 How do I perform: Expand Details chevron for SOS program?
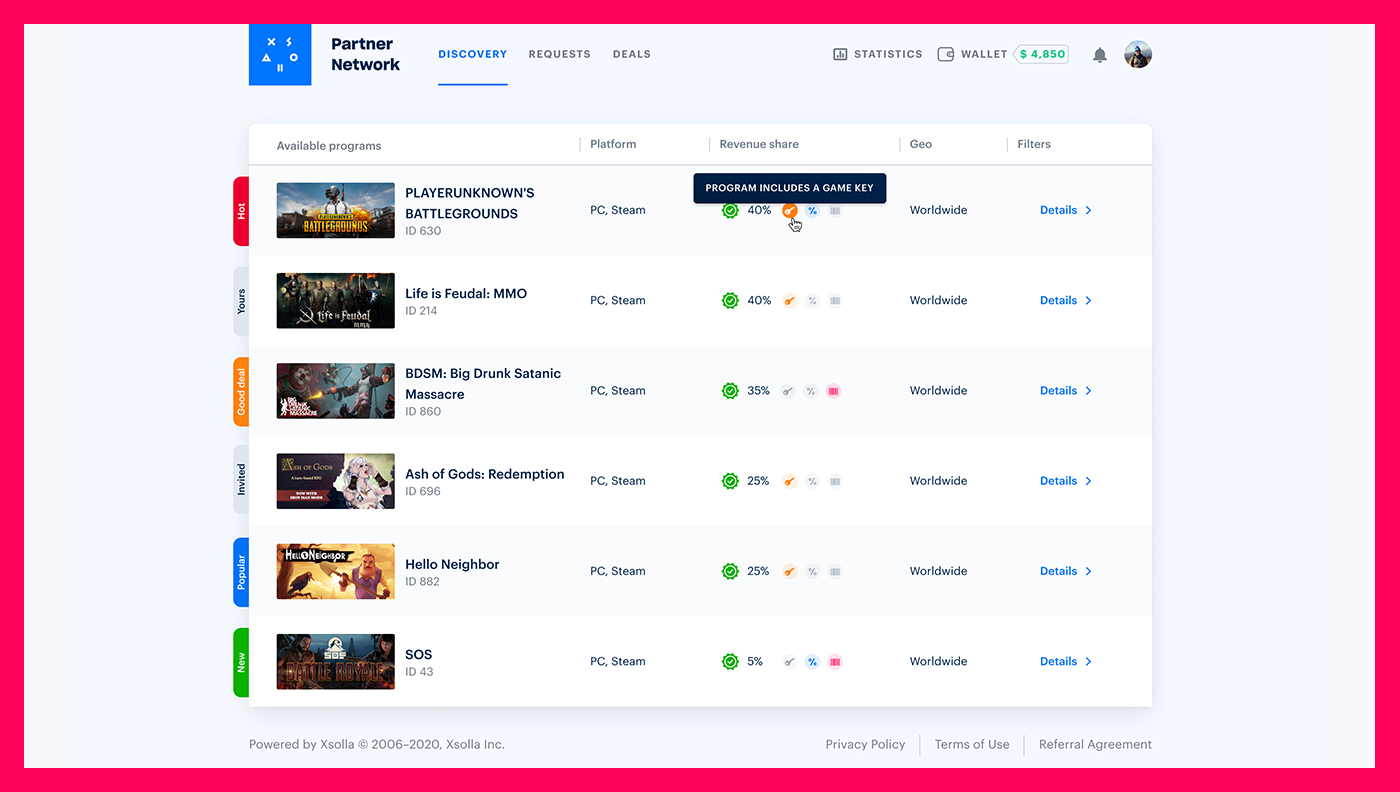pyautogui.click(x=1088, y=662)
